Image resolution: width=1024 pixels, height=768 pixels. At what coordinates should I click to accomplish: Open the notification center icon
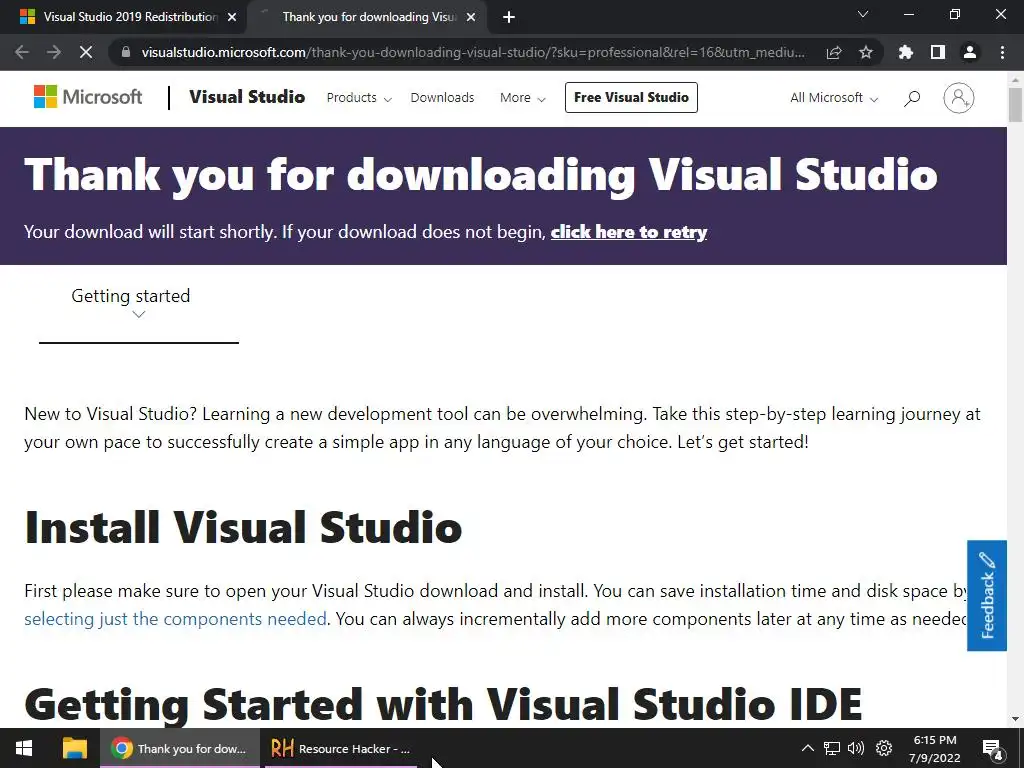click(992, 749)
